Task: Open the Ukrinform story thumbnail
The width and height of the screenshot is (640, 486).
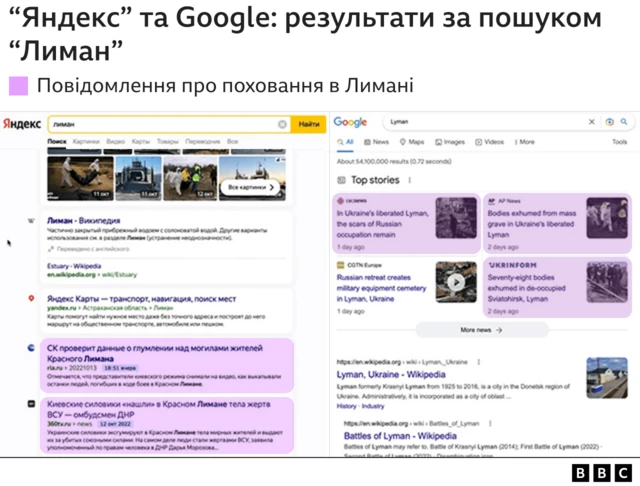Action: [607, 282]
